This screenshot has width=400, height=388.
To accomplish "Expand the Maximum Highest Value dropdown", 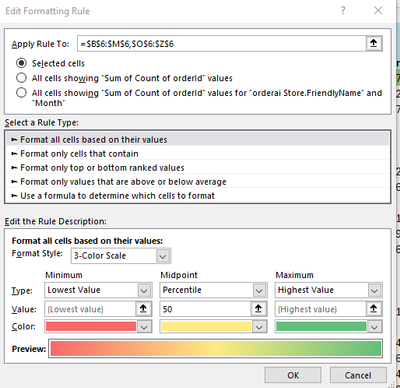I will click(x=374, y=290).
